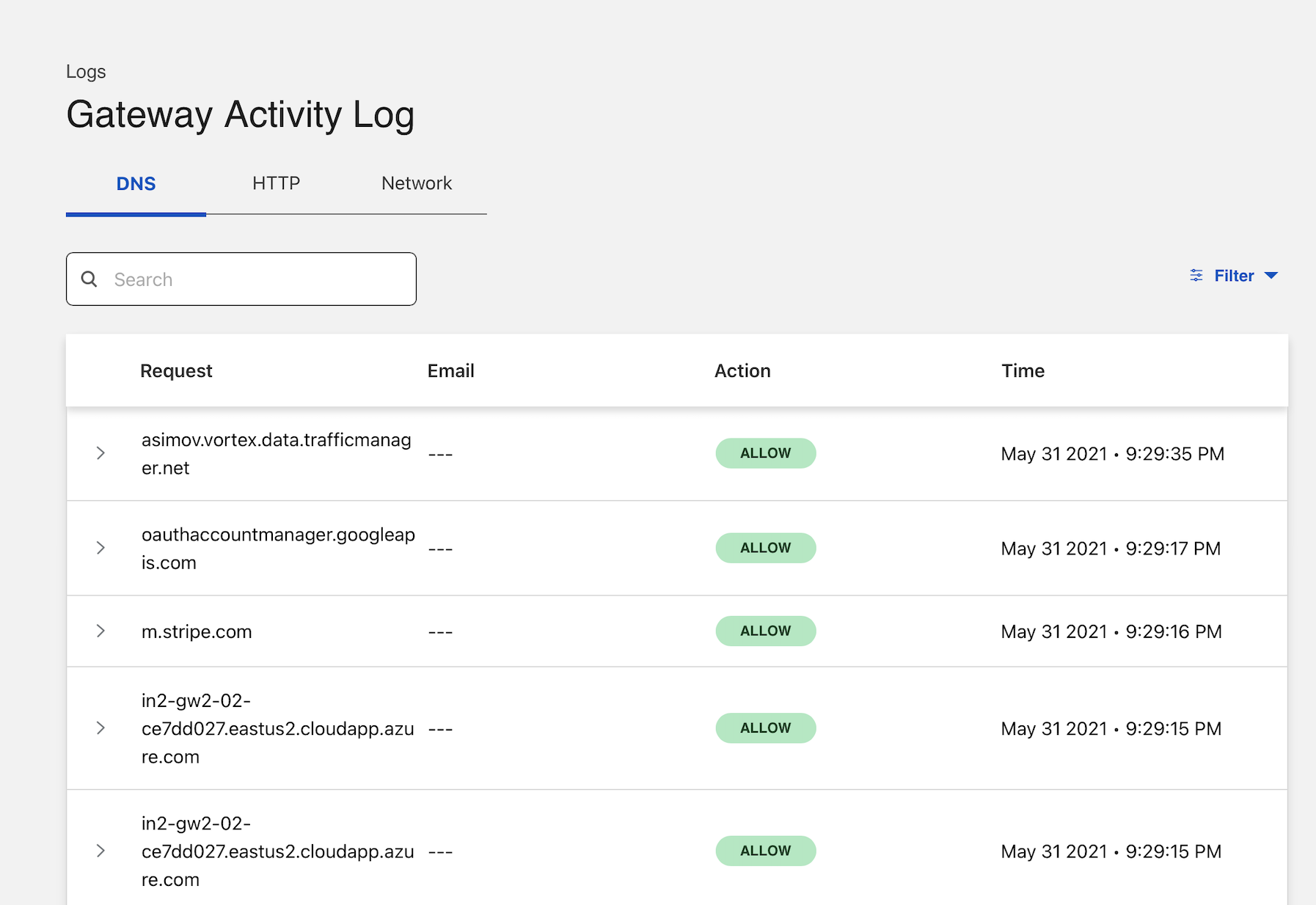Expand the oauthaccountmanager.googleapis.com log entry
Screen dimensions: 1316x905
pyautogui.click(x=100, y=548)
